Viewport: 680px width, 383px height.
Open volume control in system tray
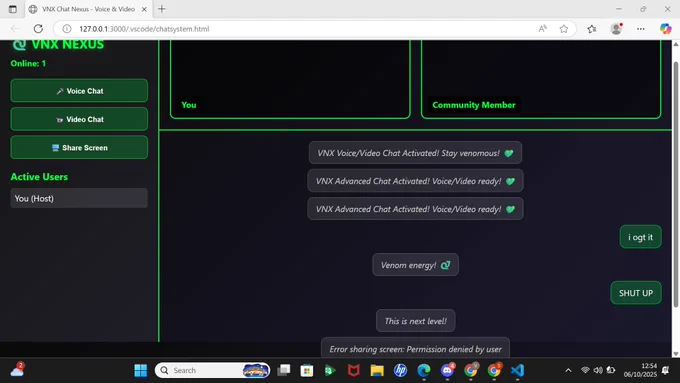point(598,370)
